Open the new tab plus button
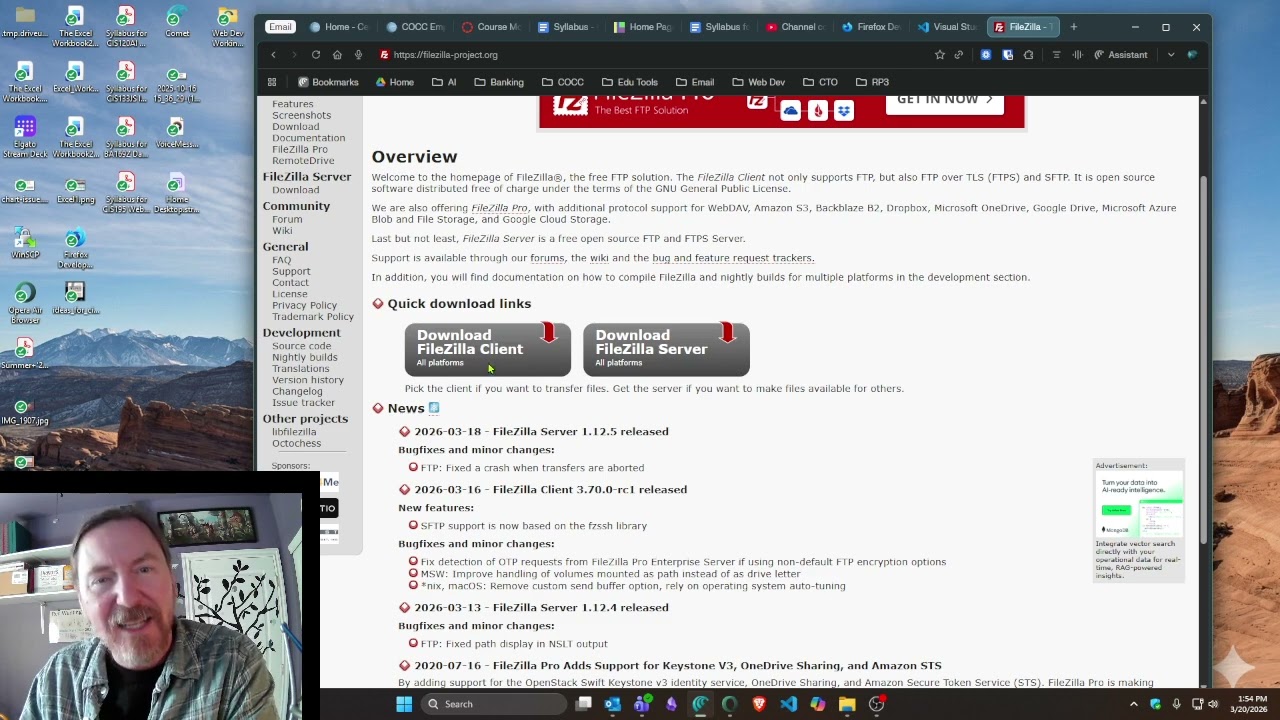The width and height of the screenshot is (1280, 720). 1073,27
